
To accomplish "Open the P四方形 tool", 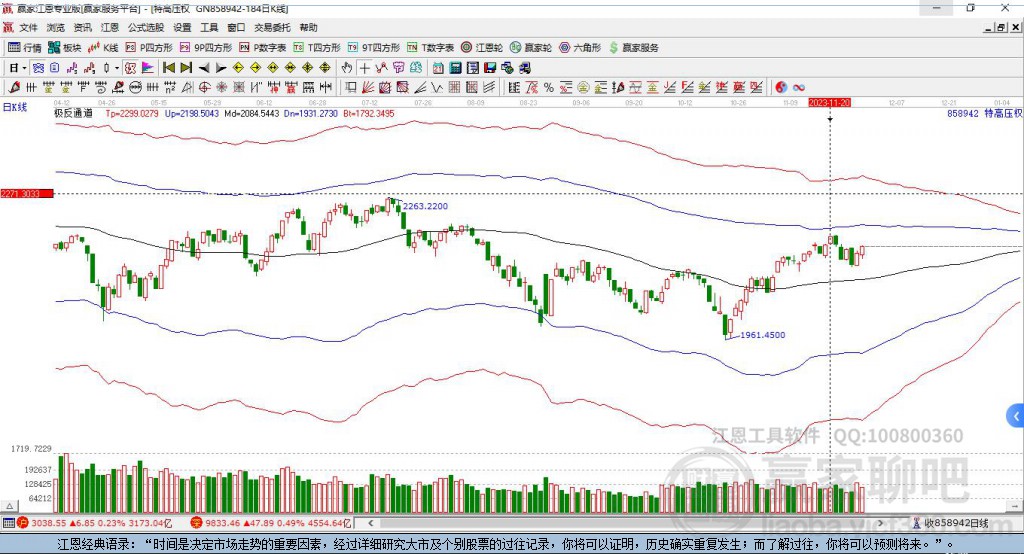I will [x=149, y=48].
